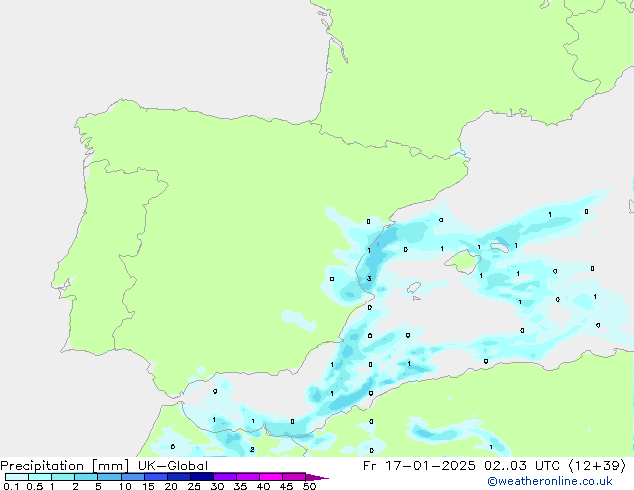Click legend tick label '0.1'
The width and height of the screenshot is (634, 490).
(11, 486)
